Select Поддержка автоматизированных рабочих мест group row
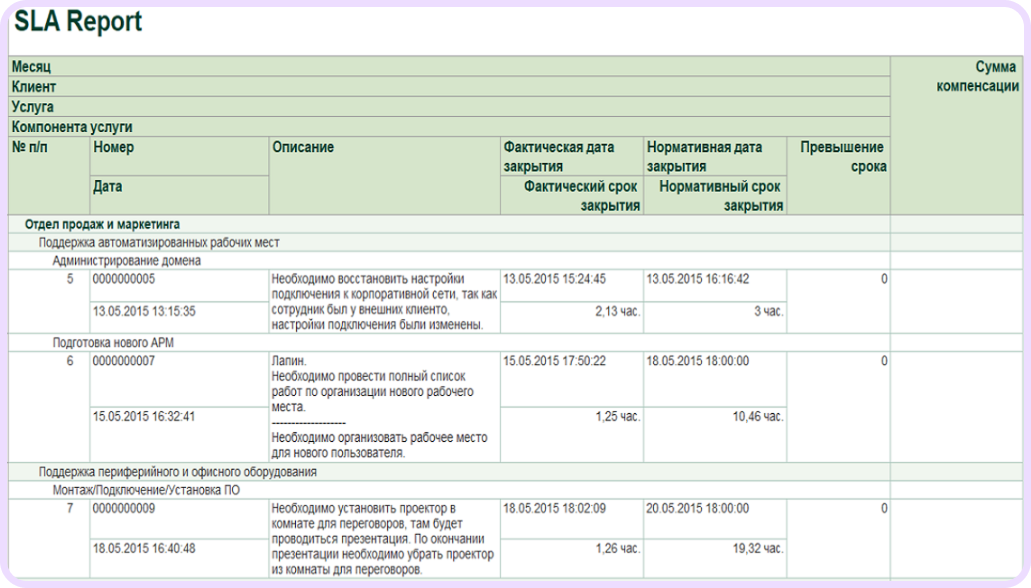1031x588 pixels. pos(158,243)
